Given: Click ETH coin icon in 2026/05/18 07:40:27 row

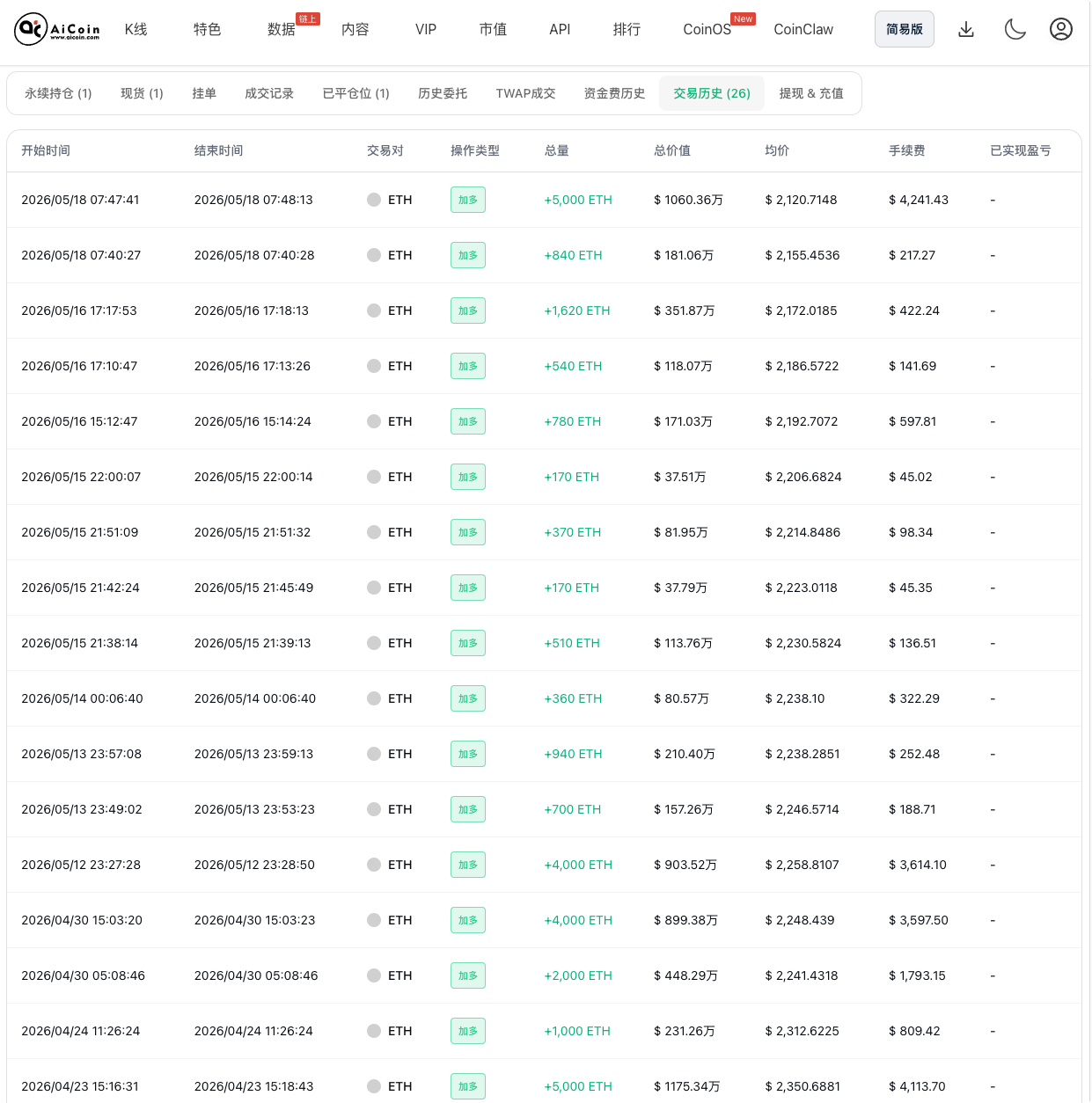Looking at the screenshot, I should tap(374, 255).
